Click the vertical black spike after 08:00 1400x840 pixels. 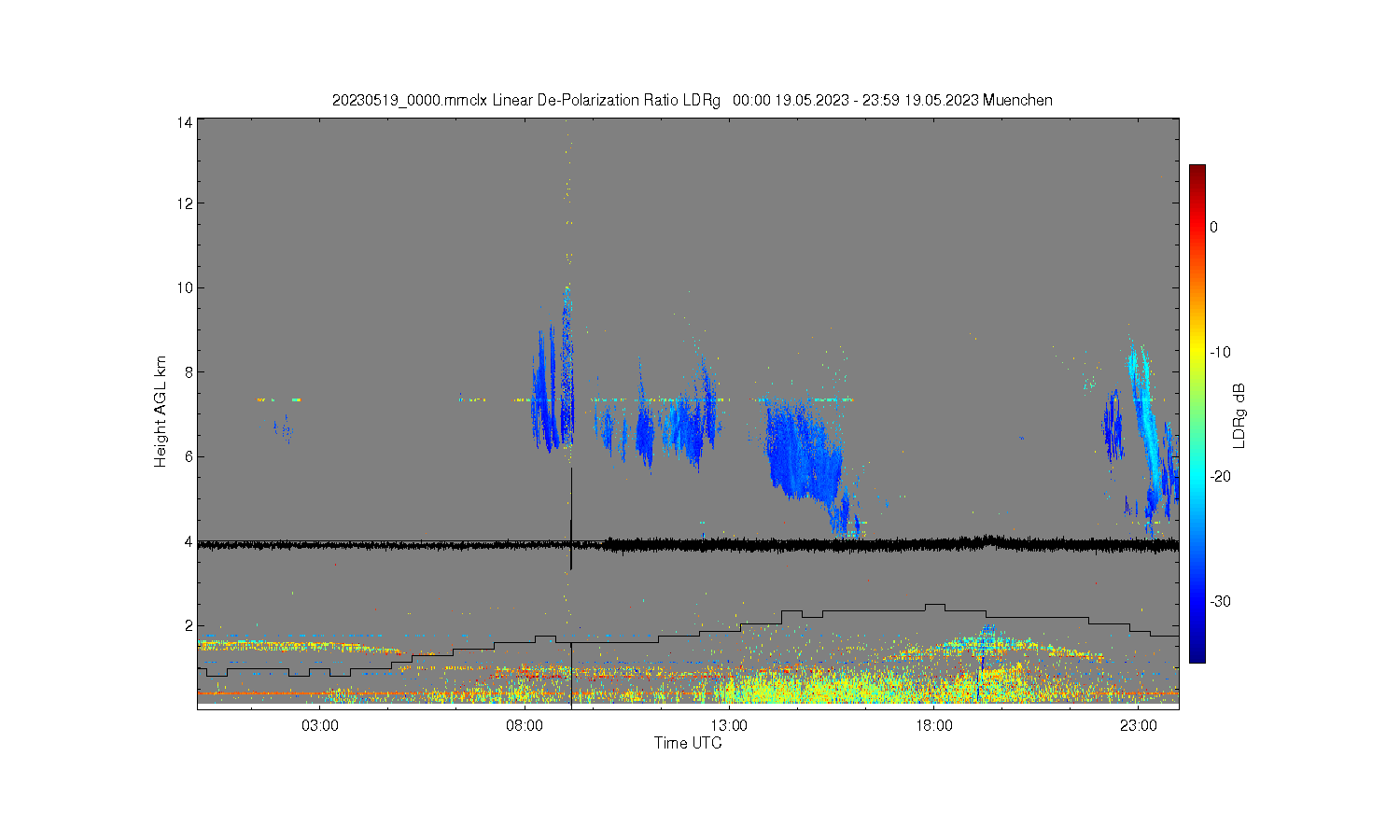point(571,519)
